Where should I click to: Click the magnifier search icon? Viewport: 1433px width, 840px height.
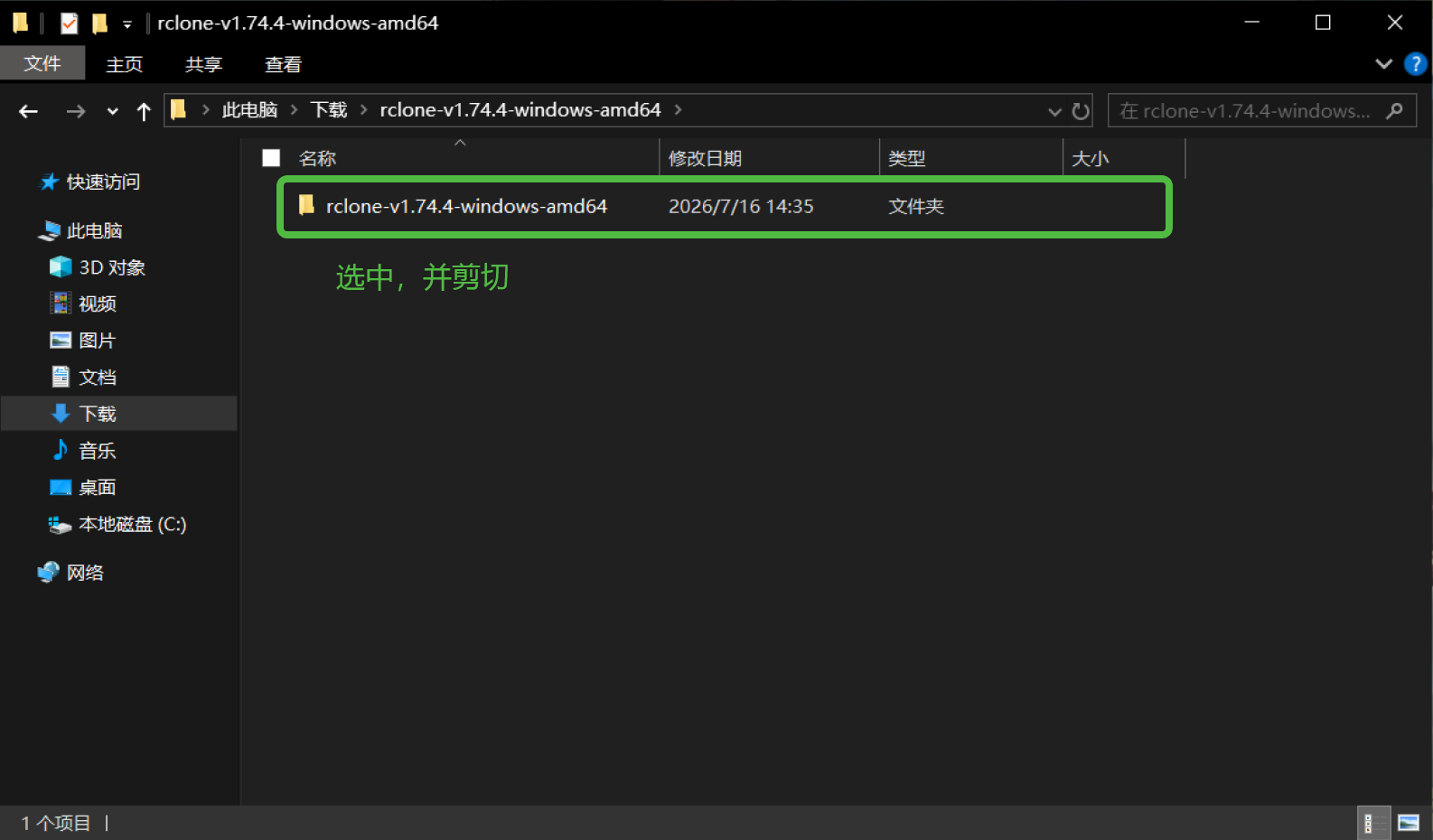click(1394, 111)
